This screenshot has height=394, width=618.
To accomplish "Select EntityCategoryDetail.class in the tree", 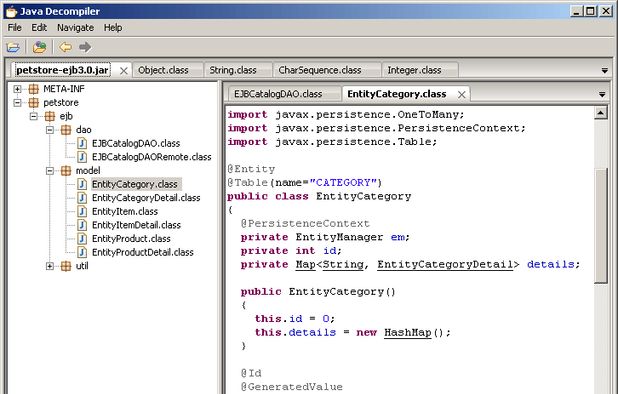I will tap(146, 198).
